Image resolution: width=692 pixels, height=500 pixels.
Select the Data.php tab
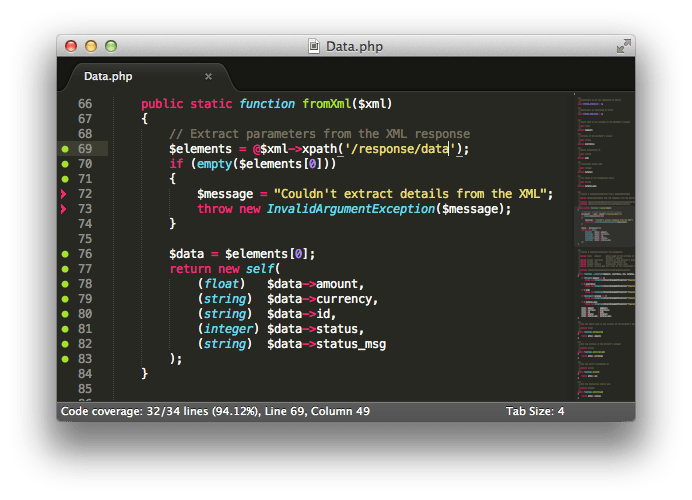click(108, 76)
